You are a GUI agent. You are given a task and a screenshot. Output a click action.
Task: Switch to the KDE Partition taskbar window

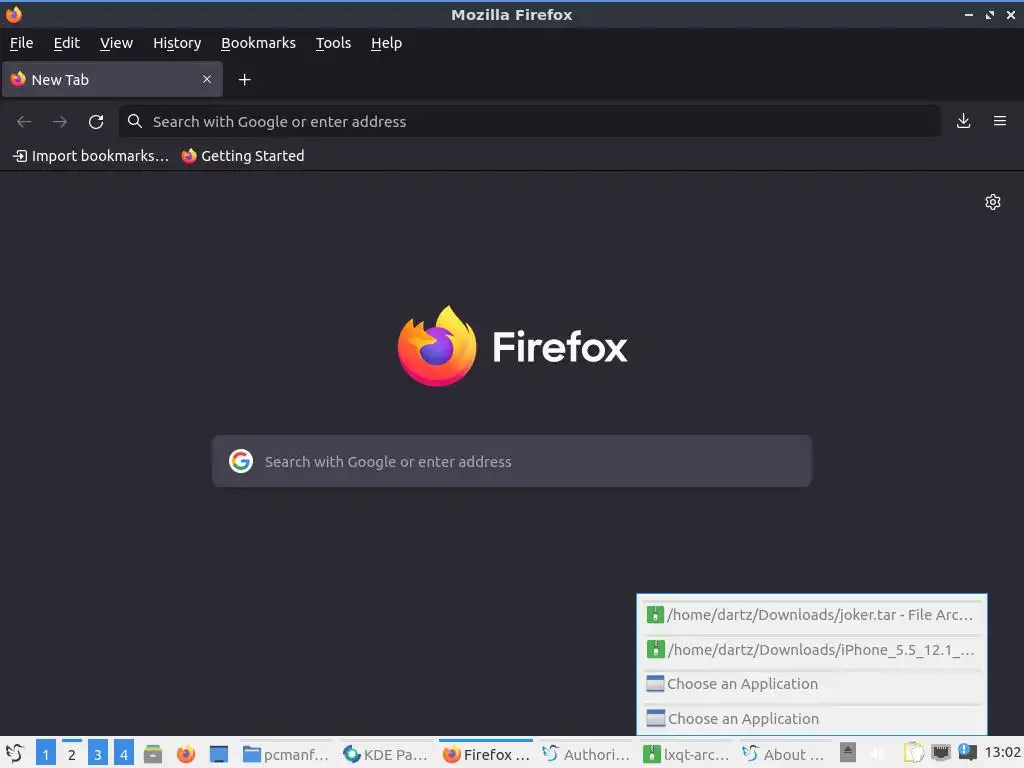point(385,754)
